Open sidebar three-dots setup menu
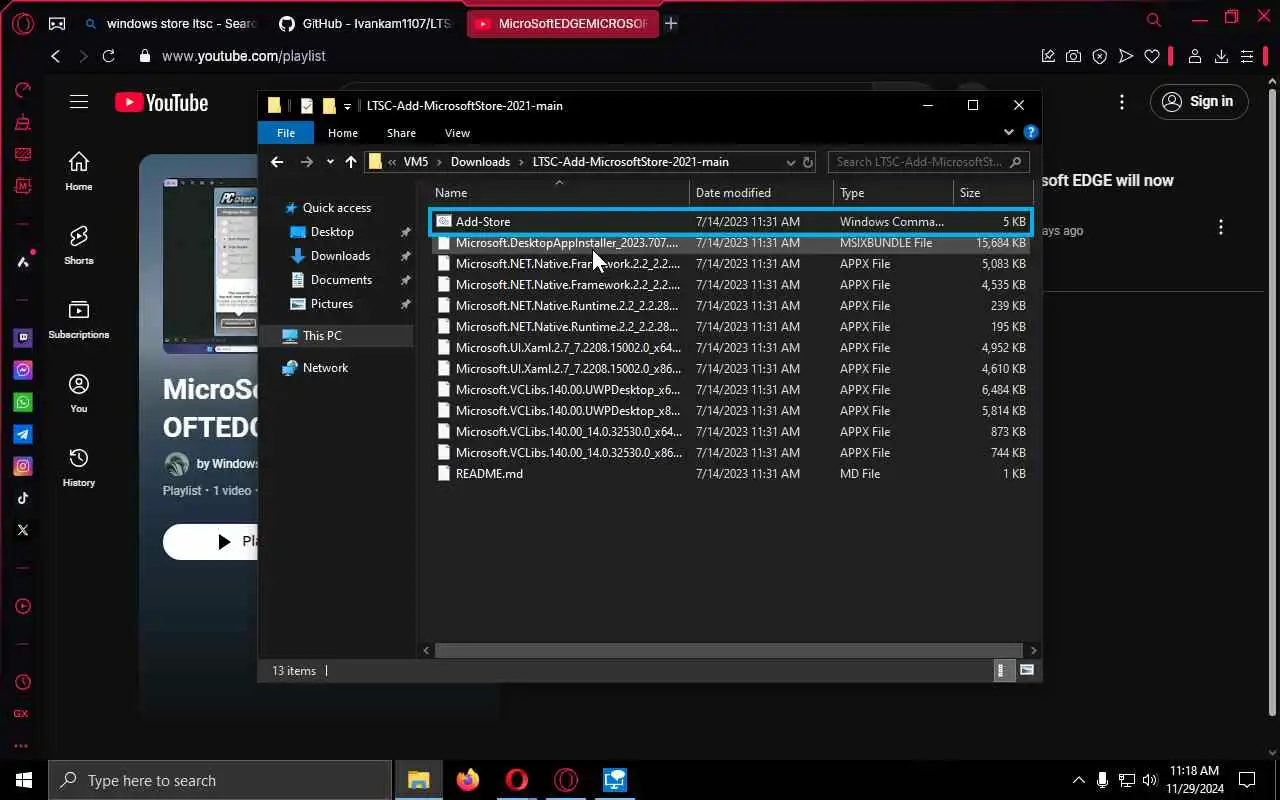 click(x=22, y=746)
